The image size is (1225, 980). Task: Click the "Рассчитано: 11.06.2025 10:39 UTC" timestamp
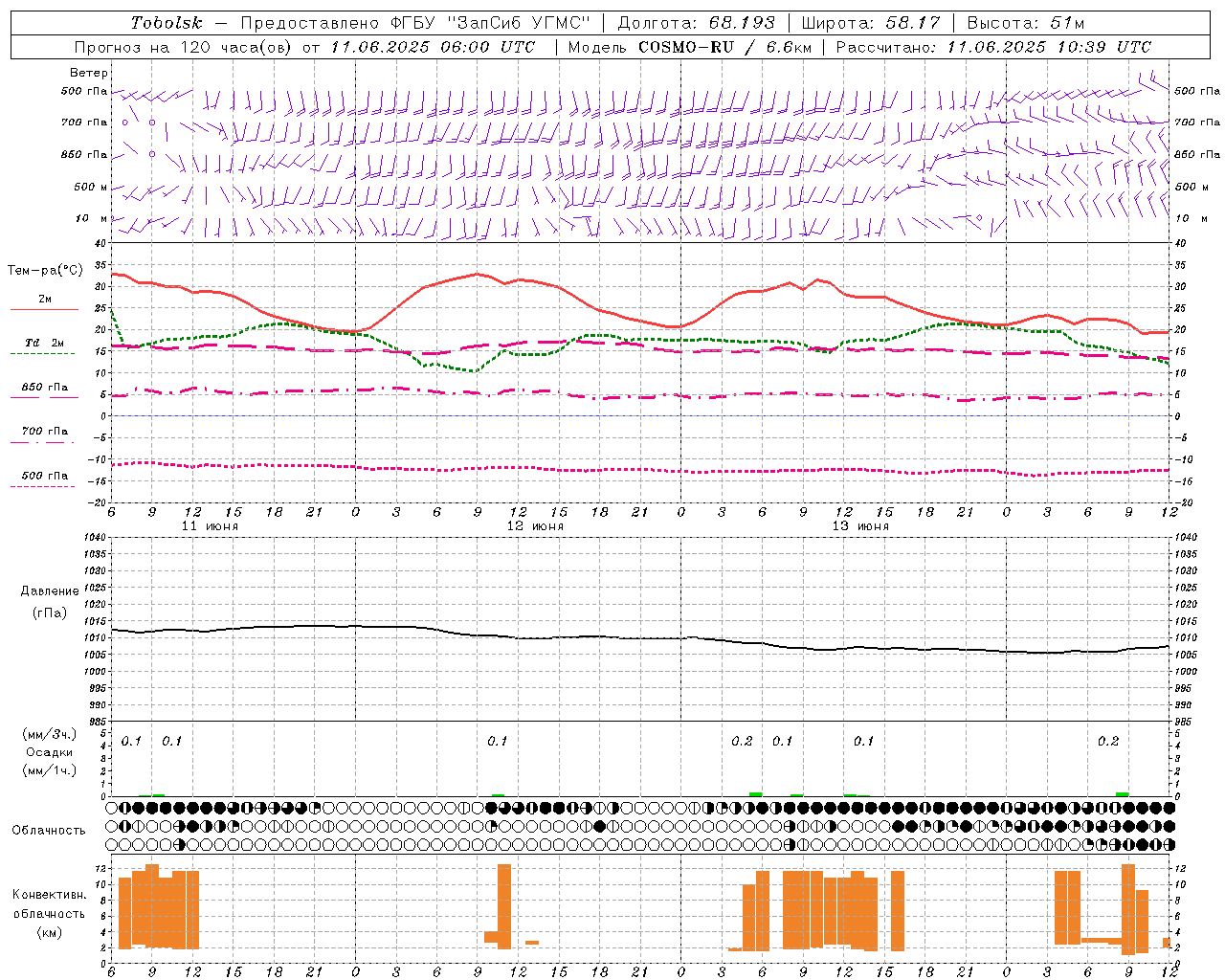pos(993,47)
